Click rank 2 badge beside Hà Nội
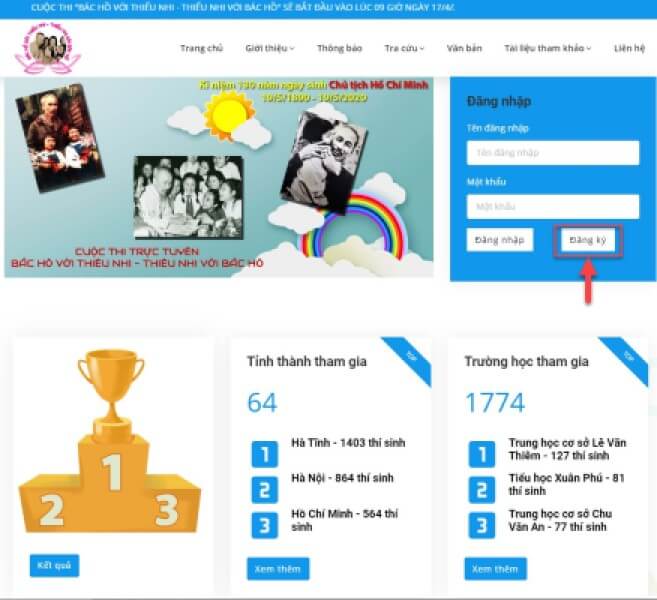 coord(264,489)
